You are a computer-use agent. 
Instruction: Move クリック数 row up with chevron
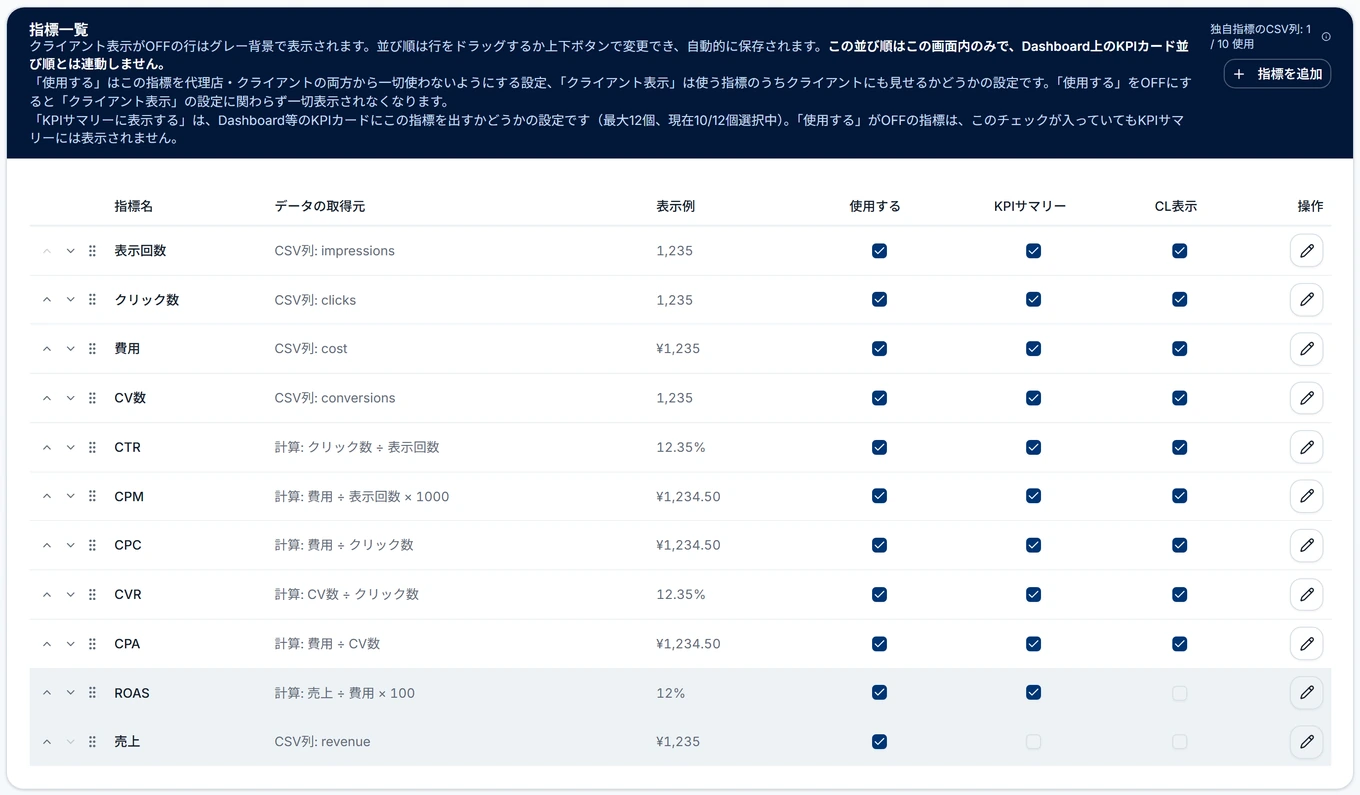coord(46,300)
